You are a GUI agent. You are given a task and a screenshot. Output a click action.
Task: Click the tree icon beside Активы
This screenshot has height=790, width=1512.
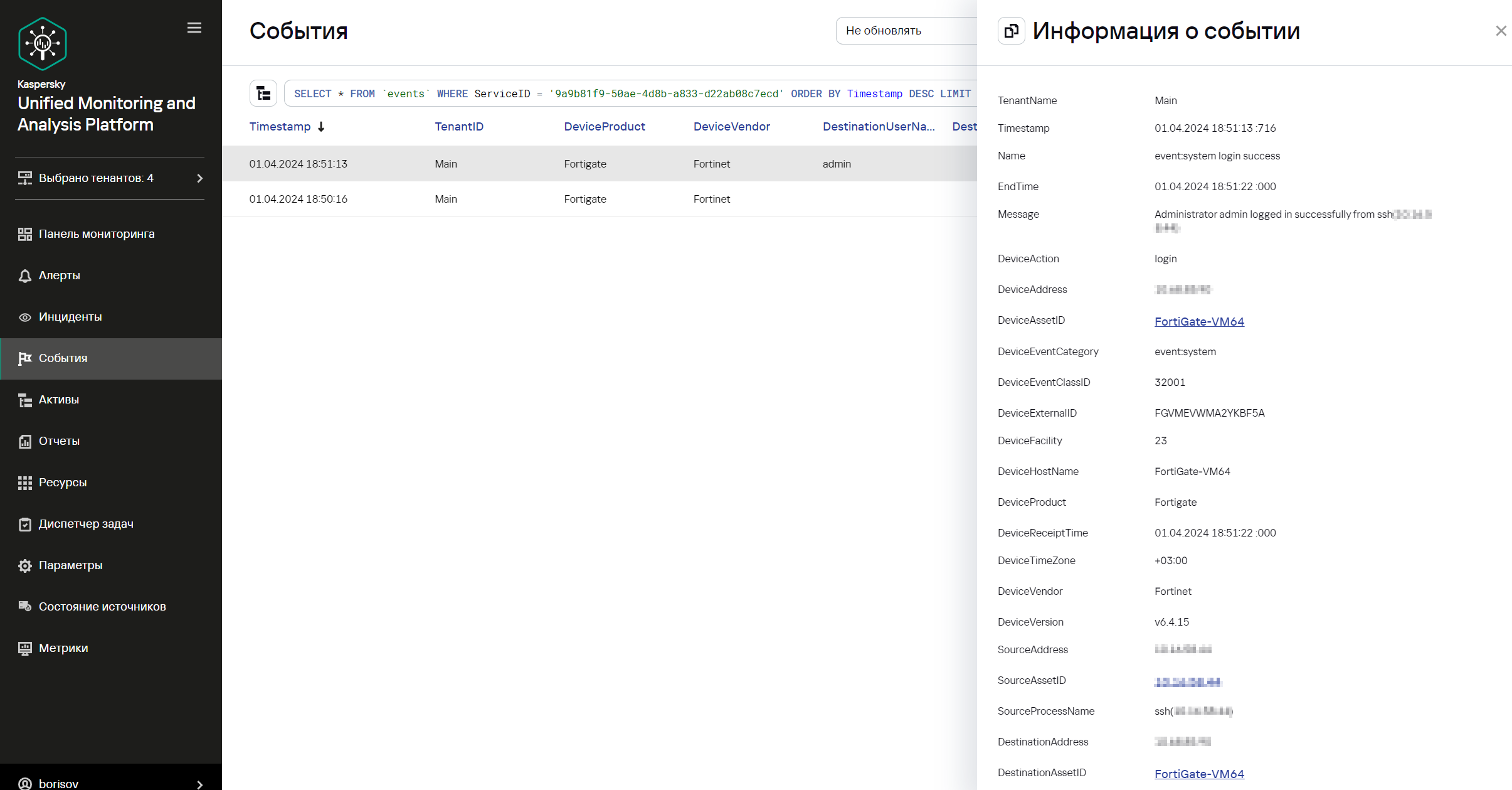(25, 400)
